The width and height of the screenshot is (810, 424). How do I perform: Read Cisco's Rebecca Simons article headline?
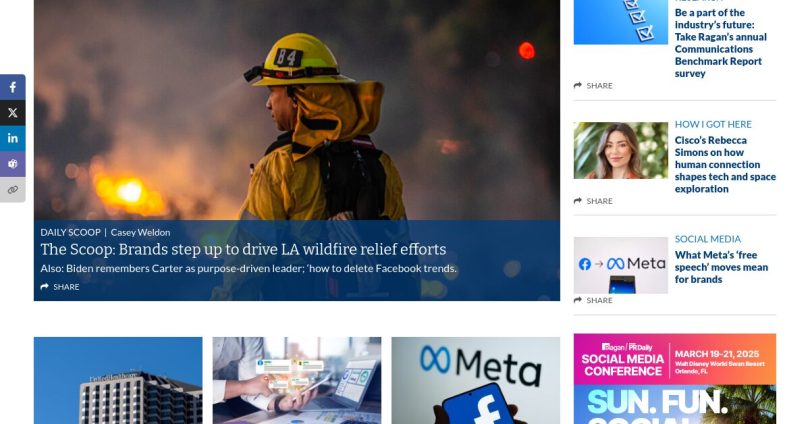(x=725, y=164)
